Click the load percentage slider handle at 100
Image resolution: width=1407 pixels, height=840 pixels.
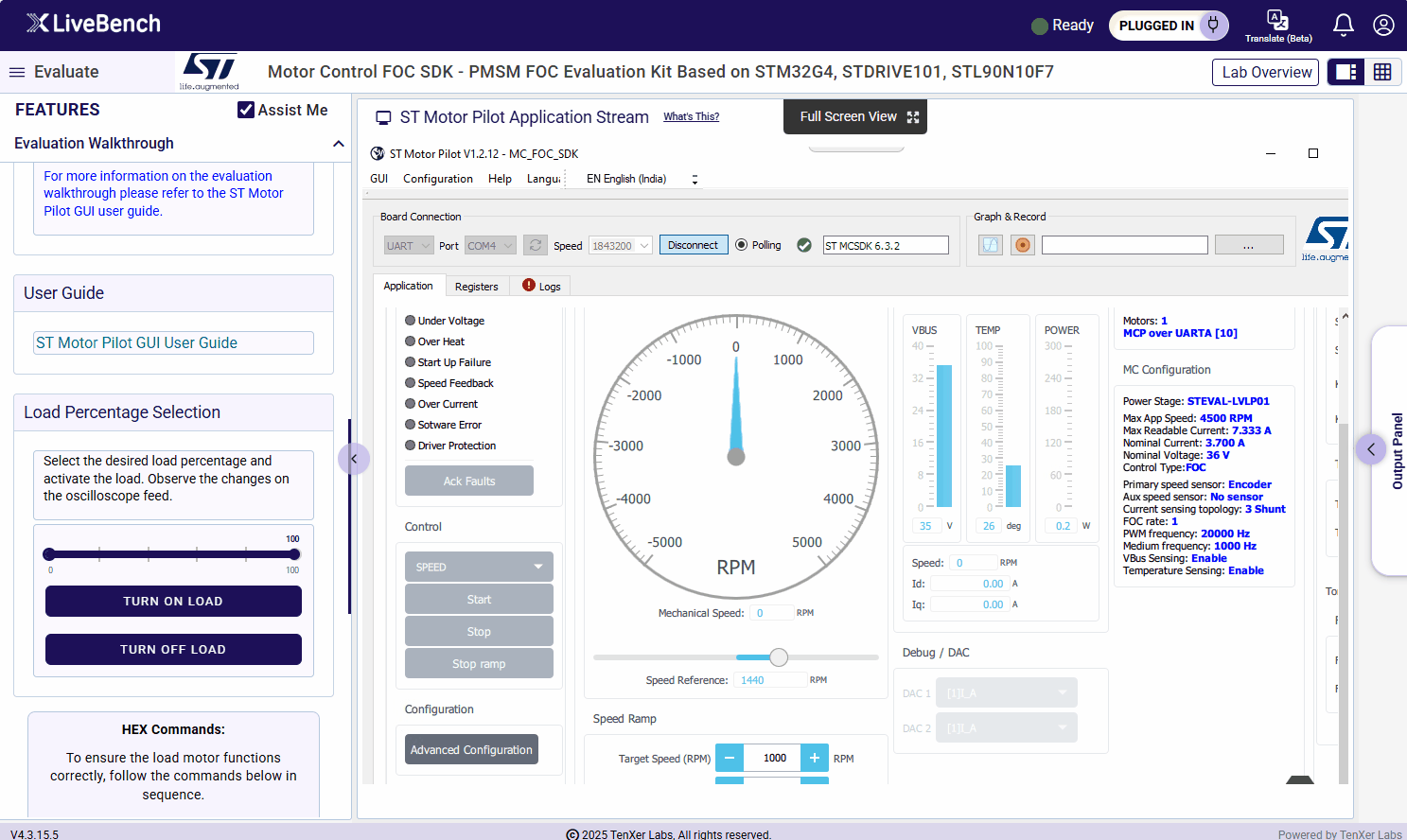pyautogui.click(x=294, y=554)
